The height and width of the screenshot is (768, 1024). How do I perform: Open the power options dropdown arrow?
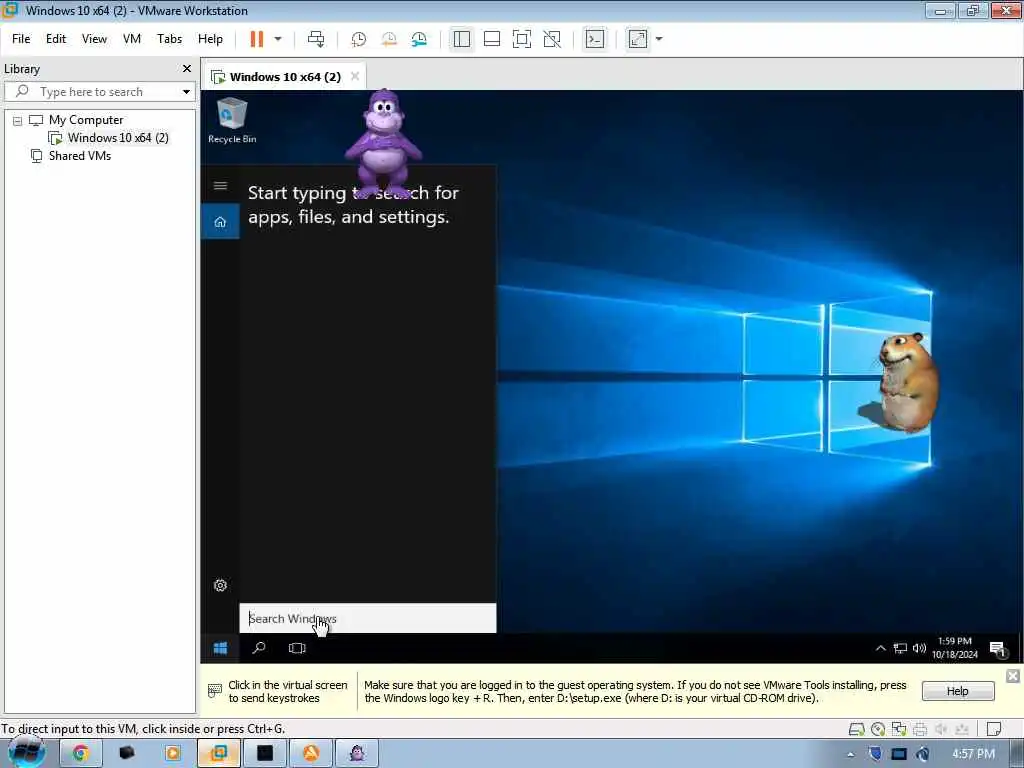click(278, 39)
